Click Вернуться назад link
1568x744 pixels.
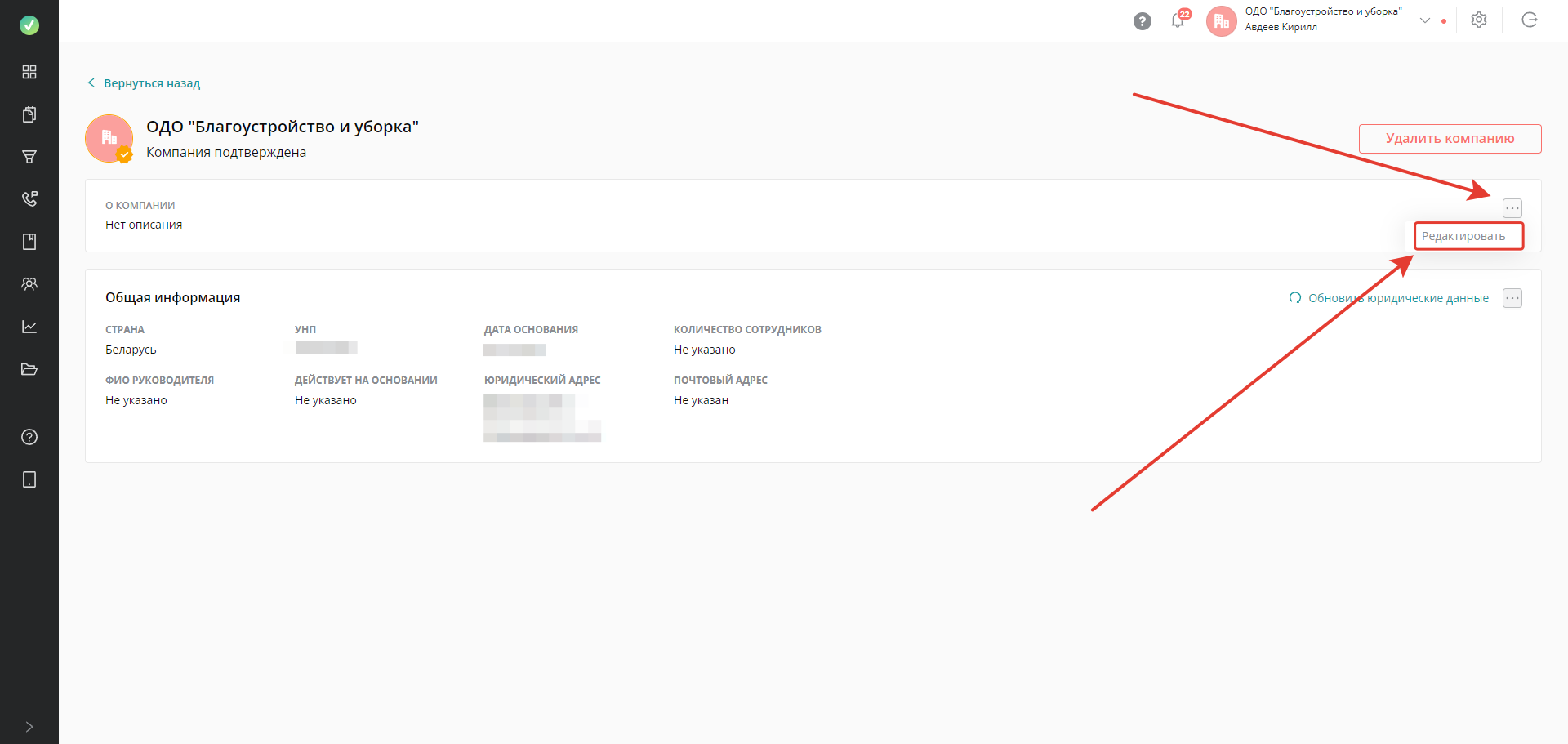(x=144, y=83)
